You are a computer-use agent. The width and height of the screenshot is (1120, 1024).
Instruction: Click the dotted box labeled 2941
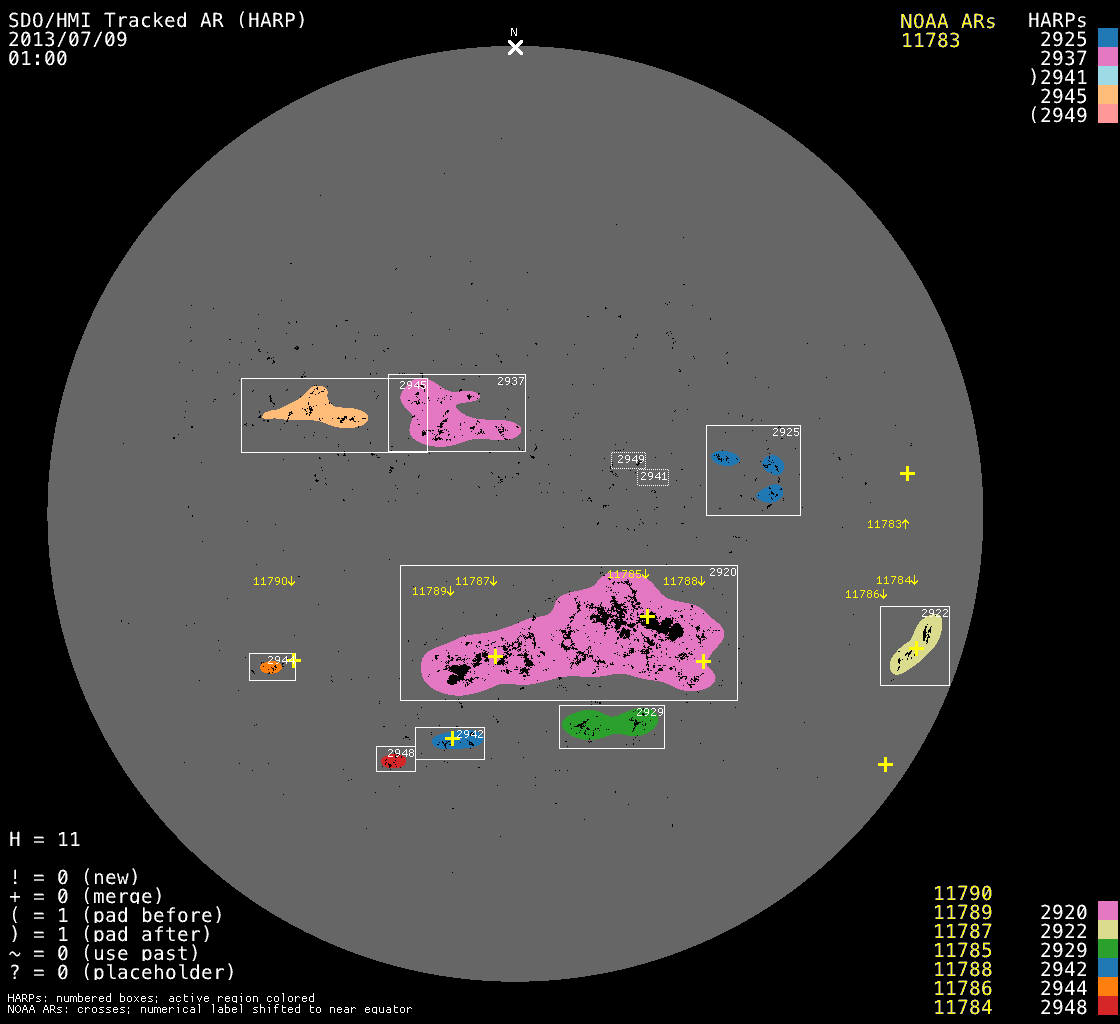[653, 477]
